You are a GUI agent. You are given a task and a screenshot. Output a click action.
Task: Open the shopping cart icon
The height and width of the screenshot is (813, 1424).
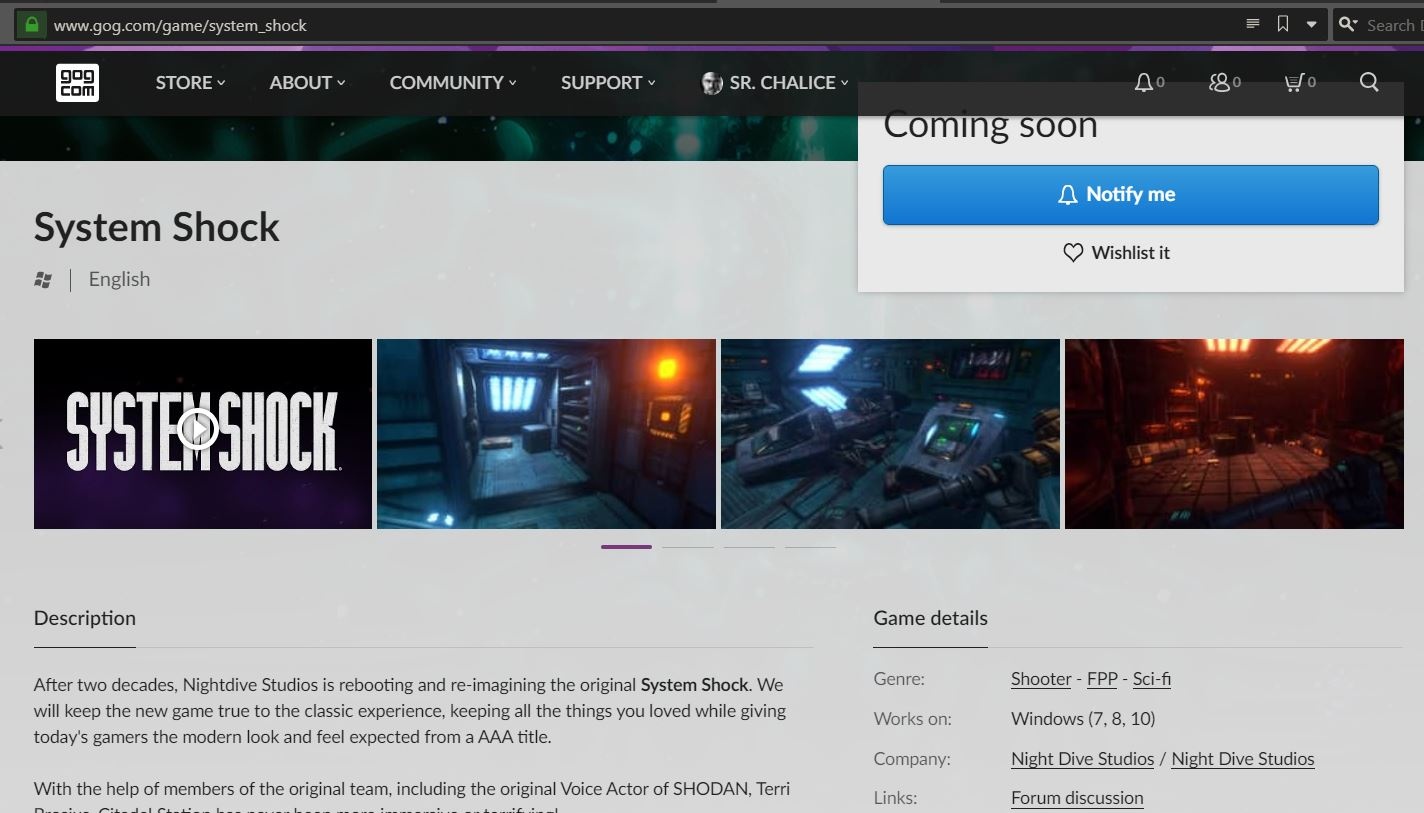click(x=1294, y=83)
